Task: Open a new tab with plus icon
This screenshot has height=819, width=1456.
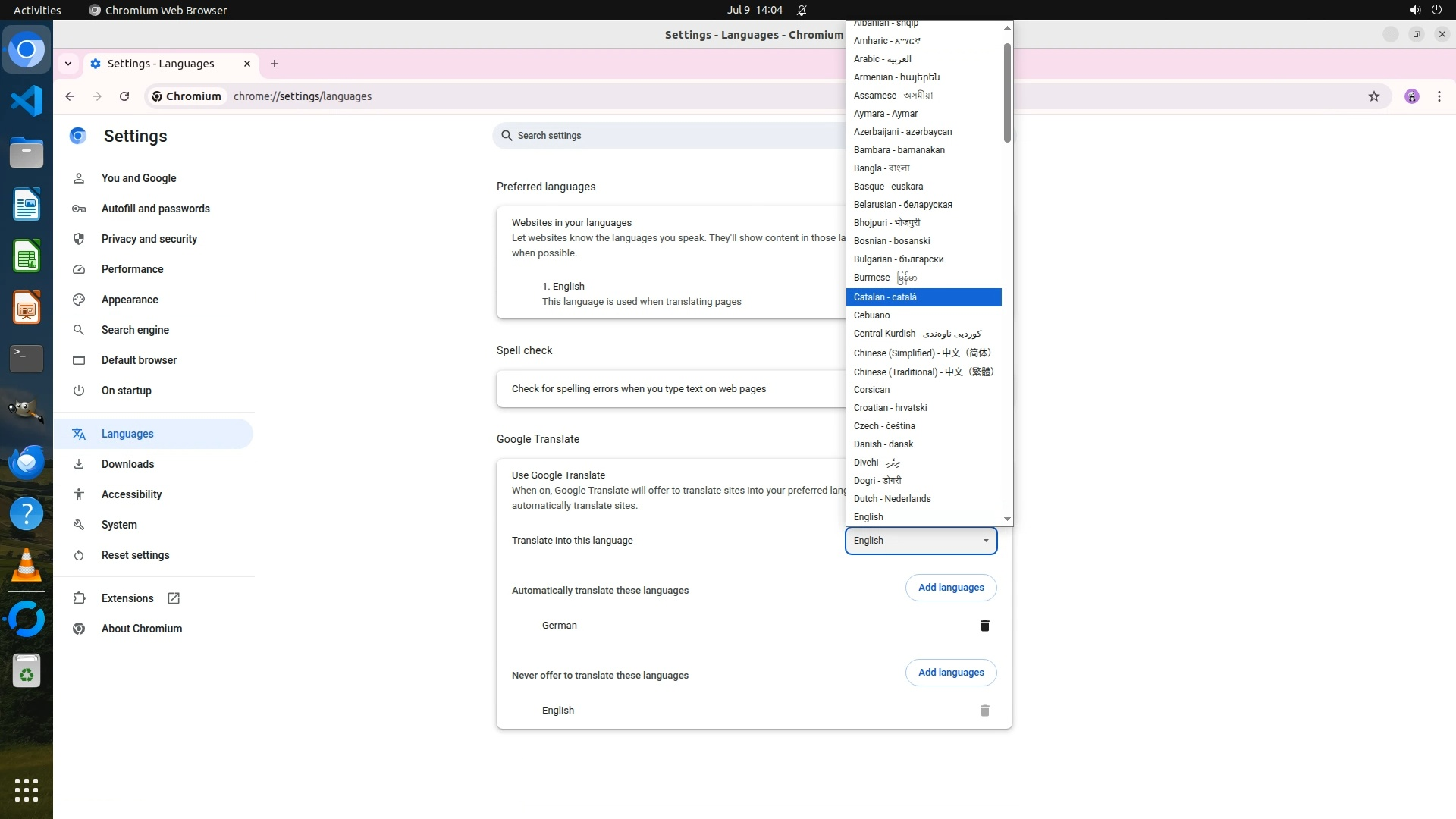Action: 275,64
